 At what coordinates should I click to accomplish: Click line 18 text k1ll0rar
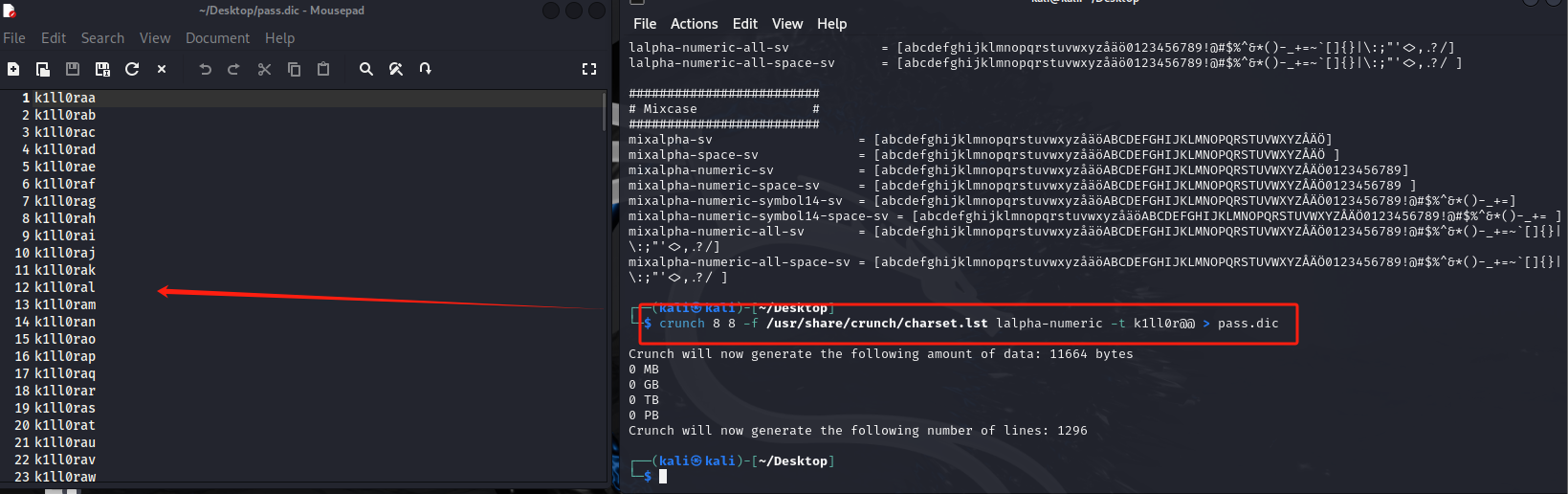(65, 391)
